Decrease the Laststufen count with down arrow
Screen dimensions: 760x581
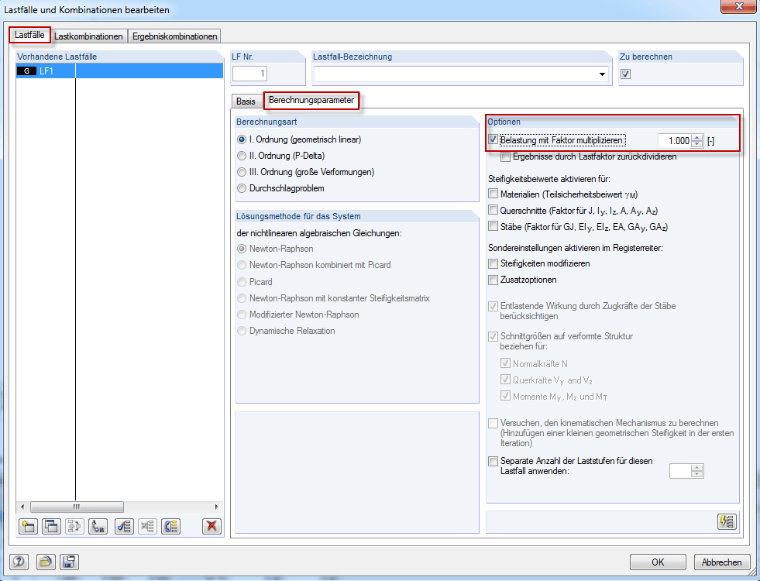coord(697,474)
